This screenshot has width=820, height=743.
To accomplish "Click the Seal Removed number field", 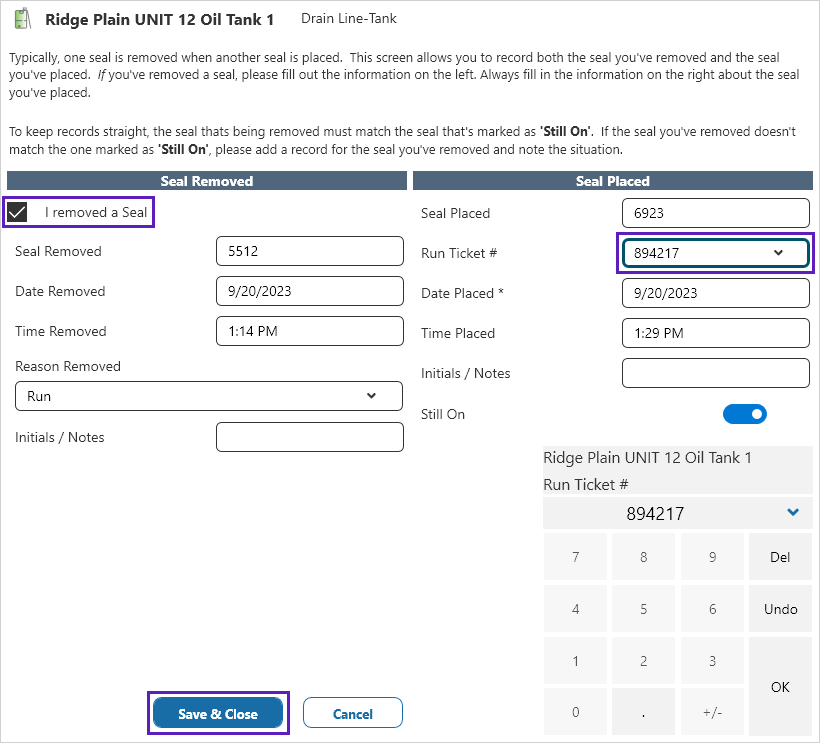I will coord(309,251).
